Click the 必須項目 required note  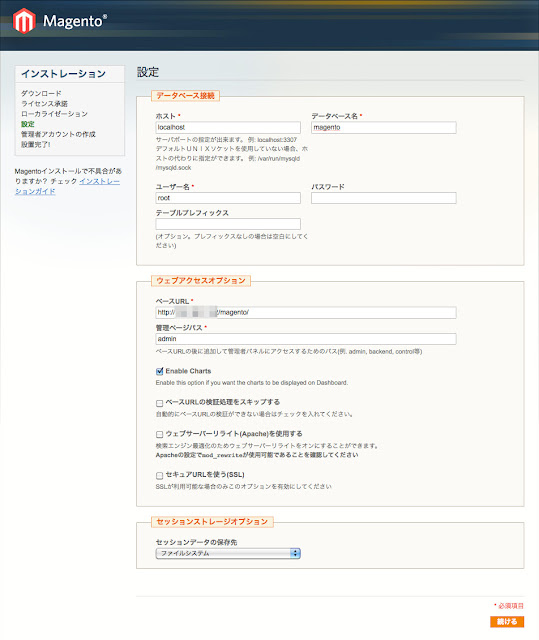click(509, 606)
